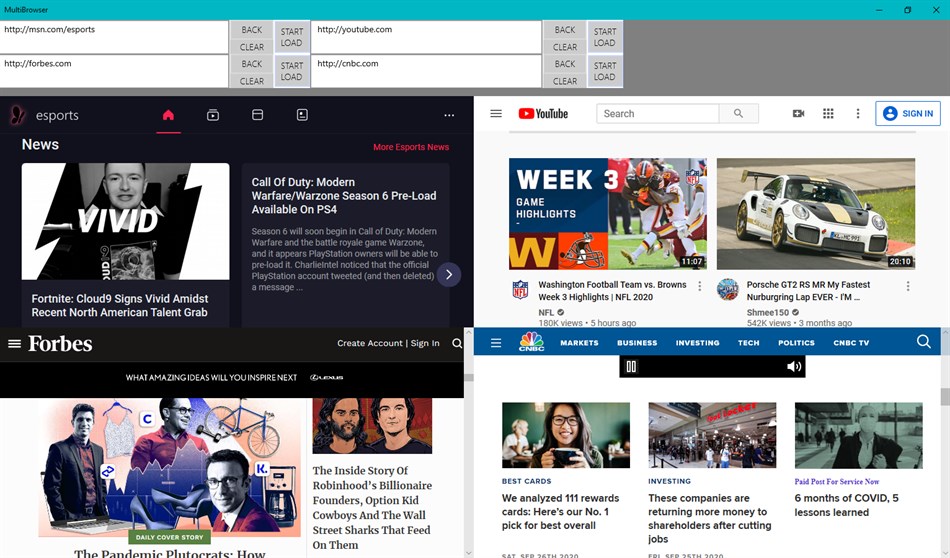
Task: Click Back for youtube.com pane
Action: pos(565,30)
